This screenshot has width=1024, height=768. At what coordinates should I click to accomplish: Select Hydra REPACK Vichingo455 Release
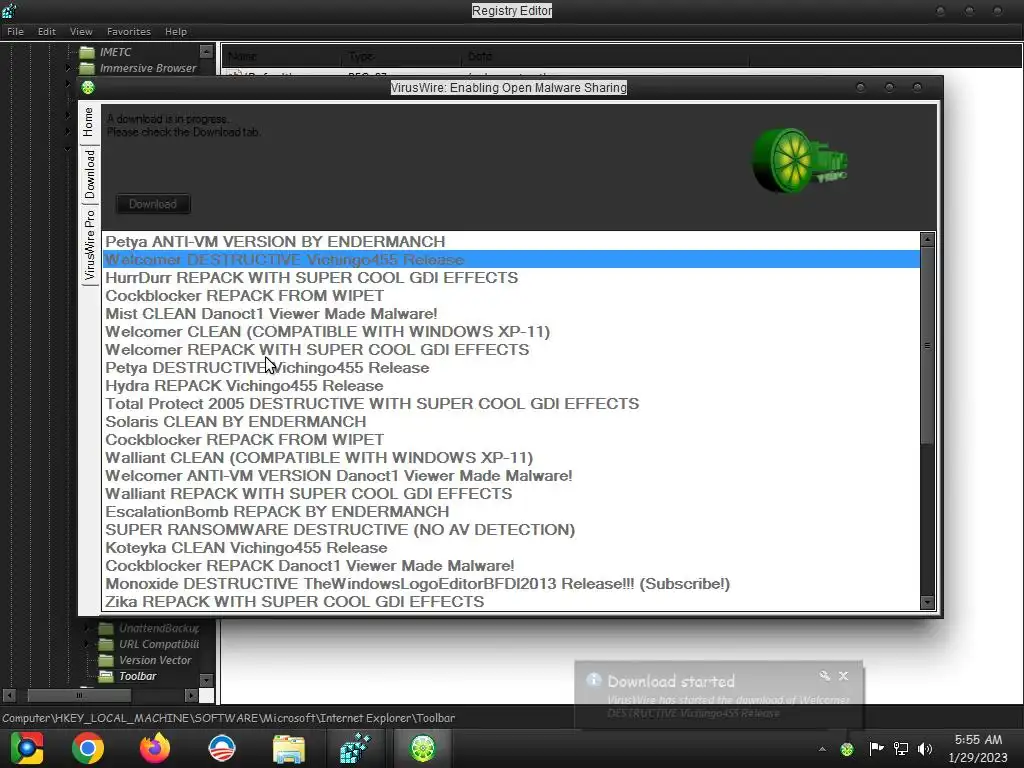(511, 386)
